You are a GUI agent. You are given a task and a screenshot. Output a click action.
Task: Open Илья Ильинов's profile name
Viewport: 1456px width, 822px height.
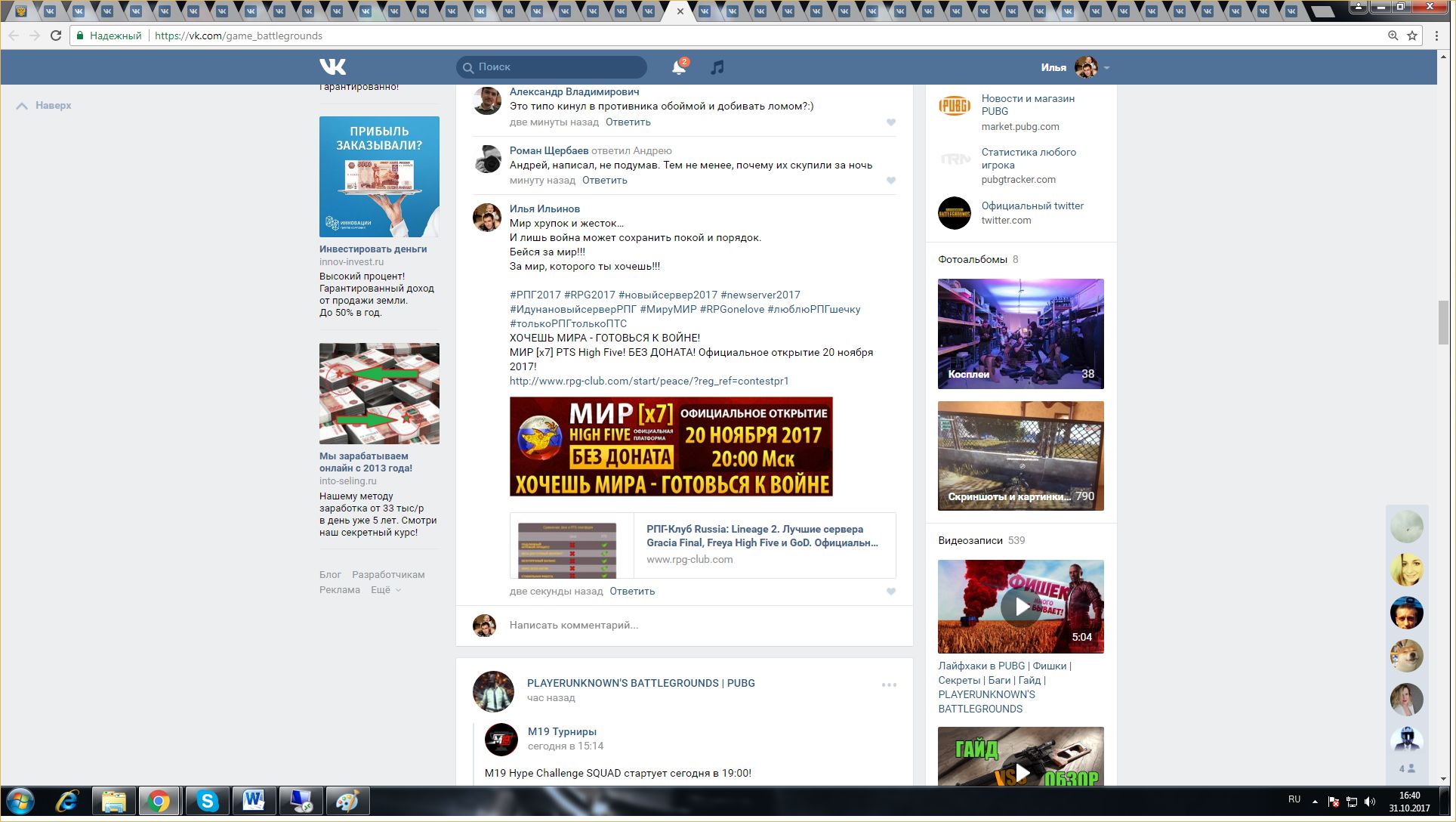544,209
